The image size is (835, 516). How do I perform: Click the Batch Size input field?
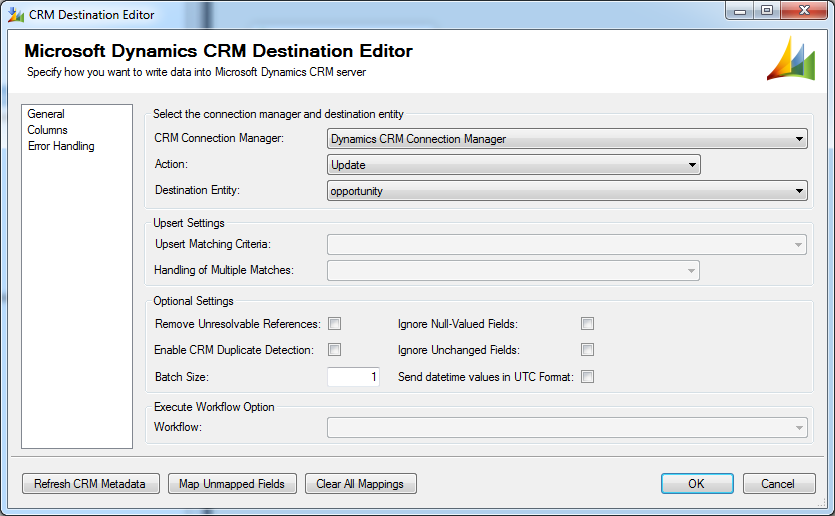coord(353,377)
